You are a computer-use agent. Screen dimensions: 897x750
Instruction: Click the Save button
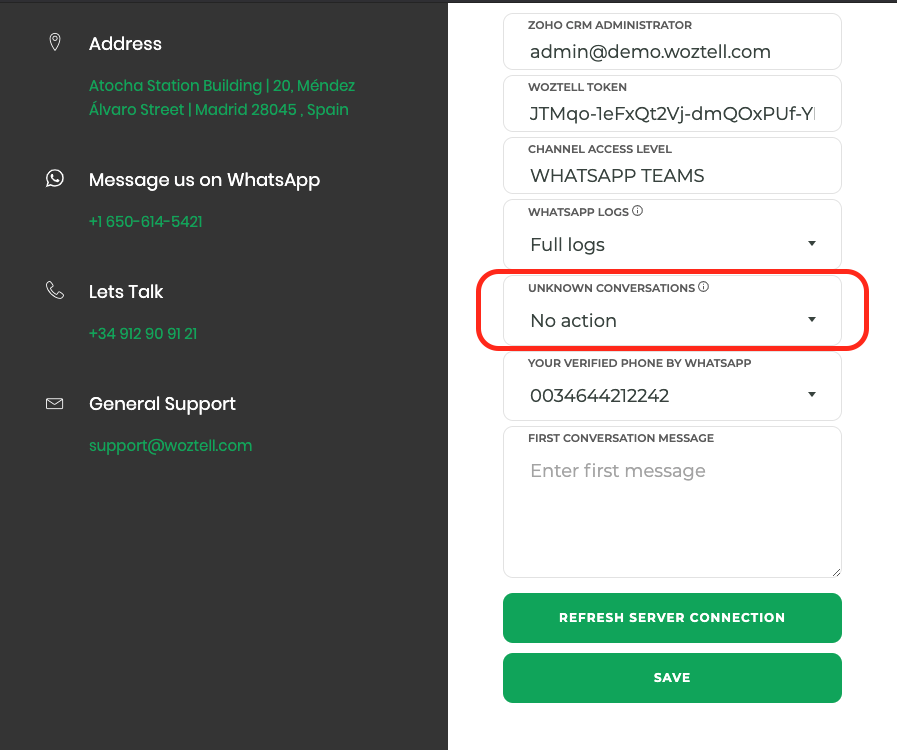pyautogui.click(x=672, y=678)
